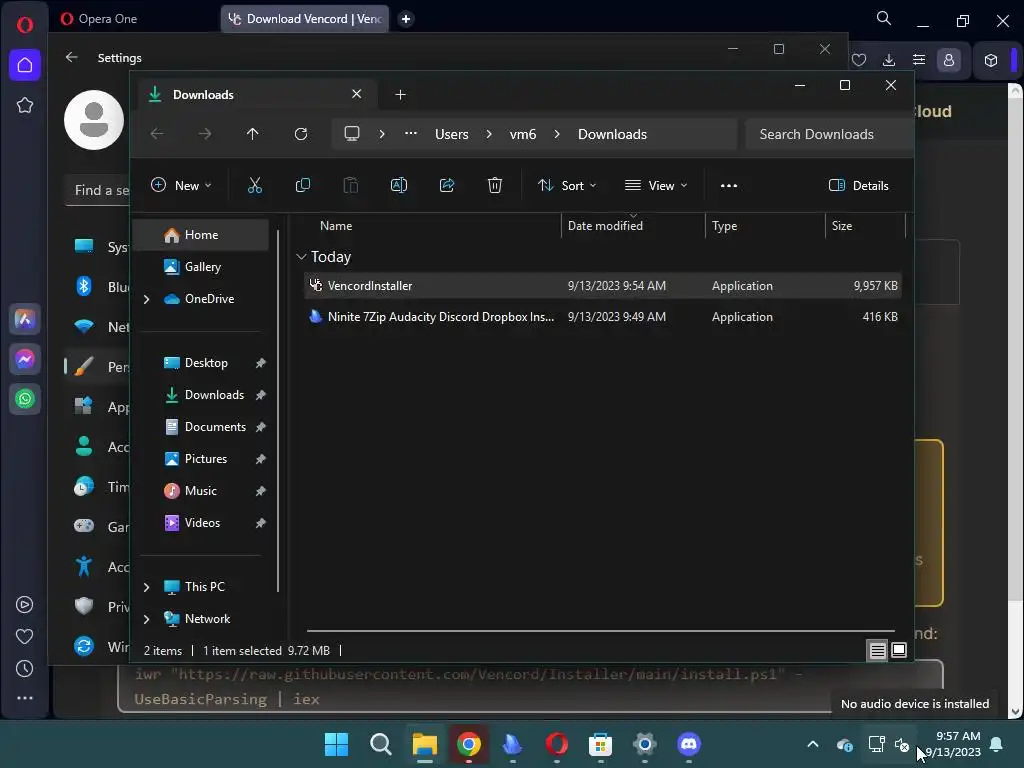Select the Ninite 7Zip Audacity Discord file
The height and width of the screenshot is (768, 1024).
point(603,317)
